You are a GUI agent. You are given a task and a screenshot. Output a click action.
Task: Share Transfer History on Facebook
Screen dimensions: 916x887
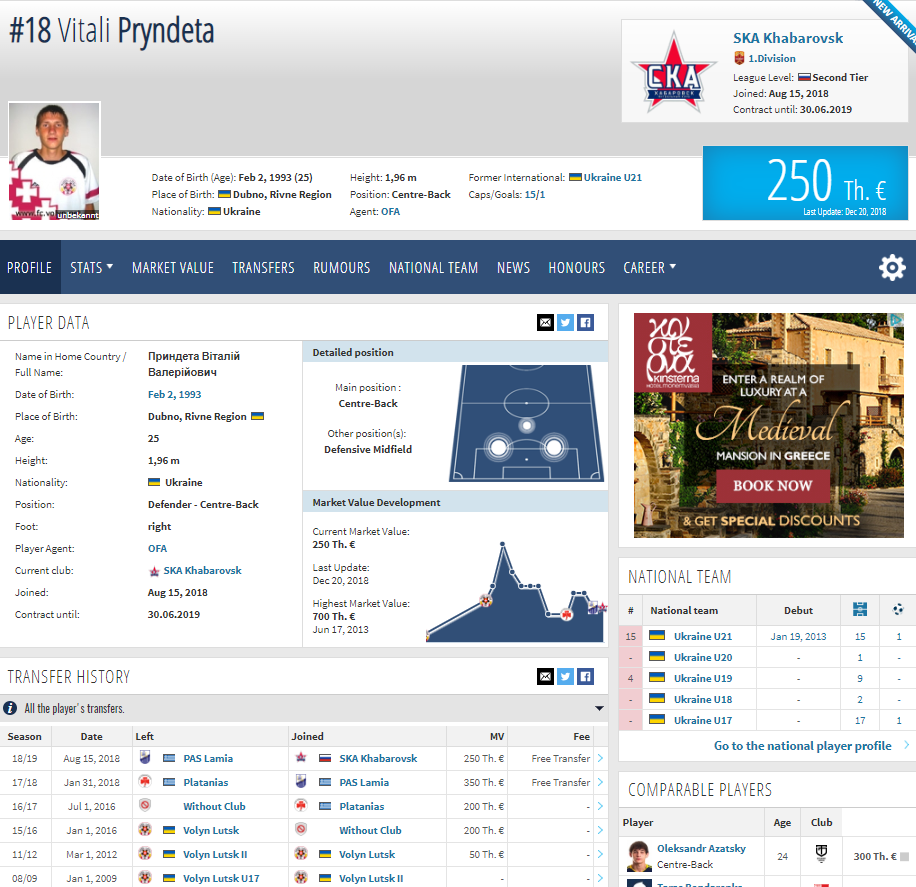[x=585, y=677]
